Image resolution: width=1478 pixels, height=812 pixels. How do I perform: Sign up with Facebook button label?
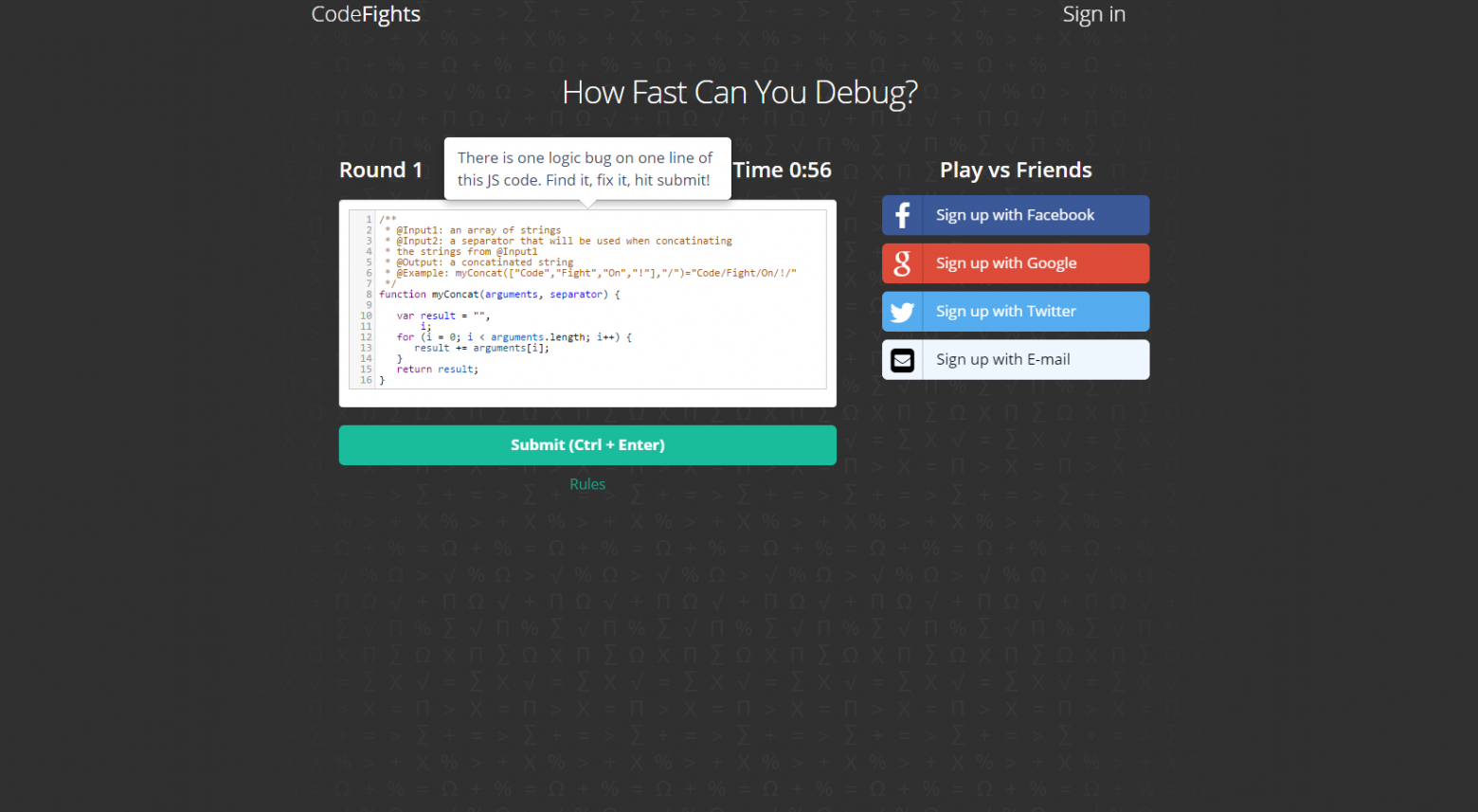click(x=1015, y=215)
